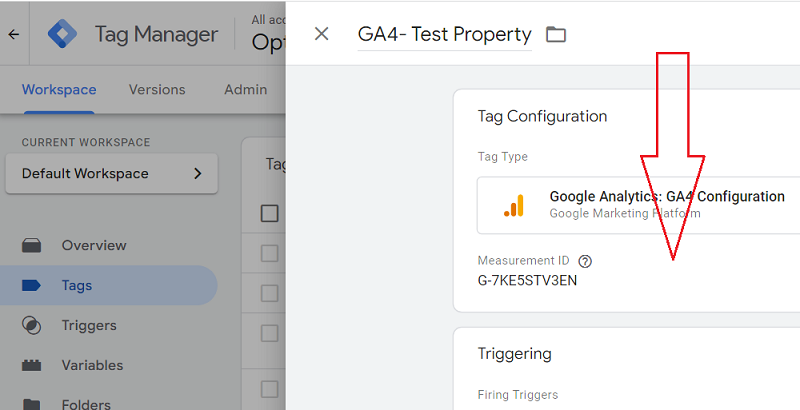Viewport: 800px width, 410px height.
Task: Open the Overview sidebar item
Action: click(x=93, y=245)
